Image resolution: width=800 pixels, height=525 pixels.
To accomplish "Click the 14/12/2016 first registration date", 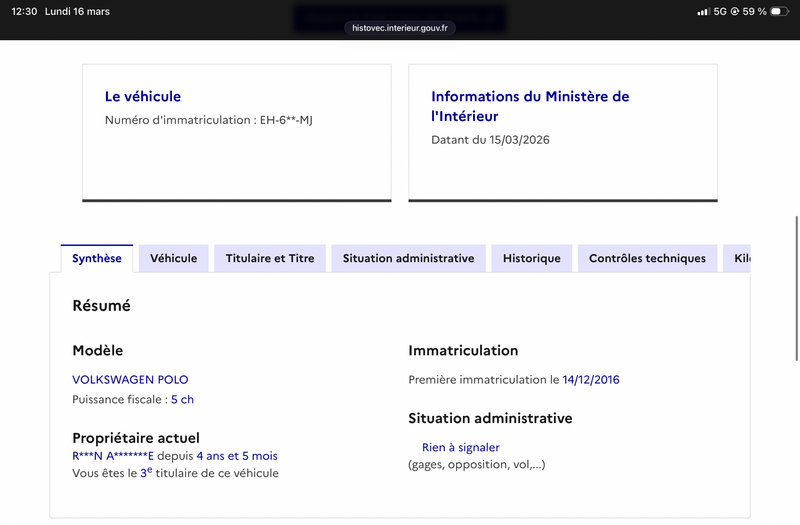I will tap(591, 380).
